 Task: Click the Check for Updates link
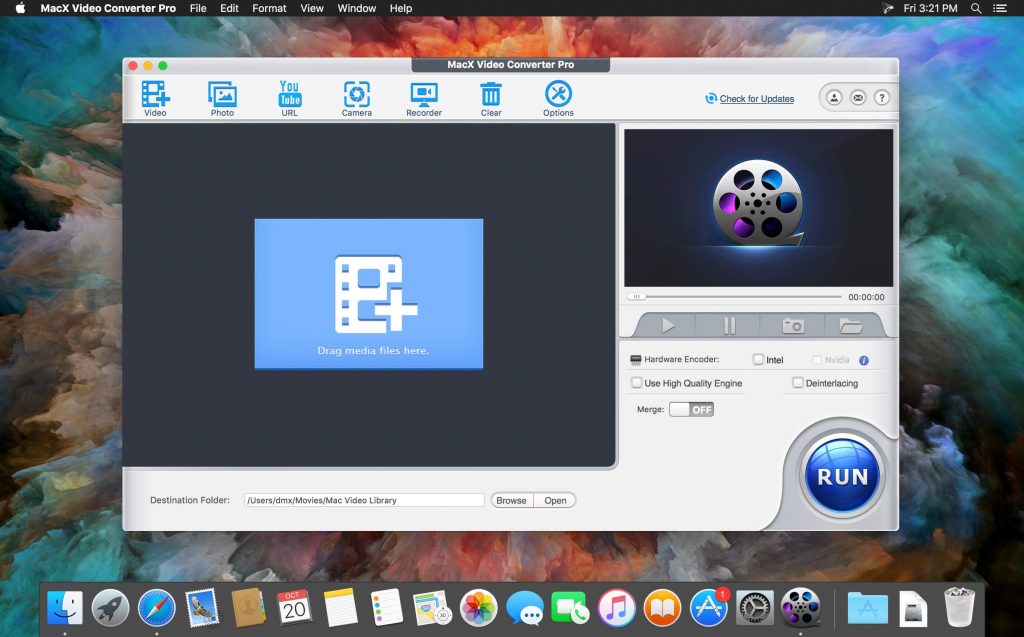pos(755,98)
